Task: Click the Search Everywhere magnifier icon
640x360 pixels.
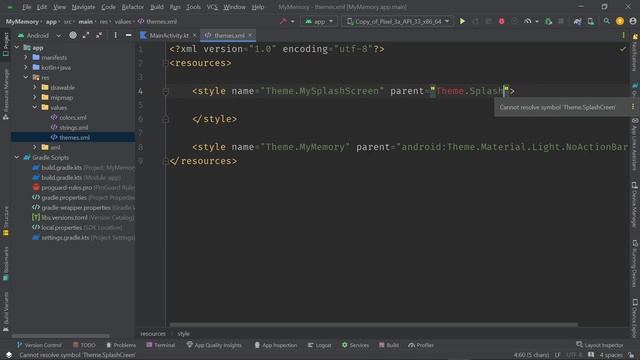Action: 607,21
